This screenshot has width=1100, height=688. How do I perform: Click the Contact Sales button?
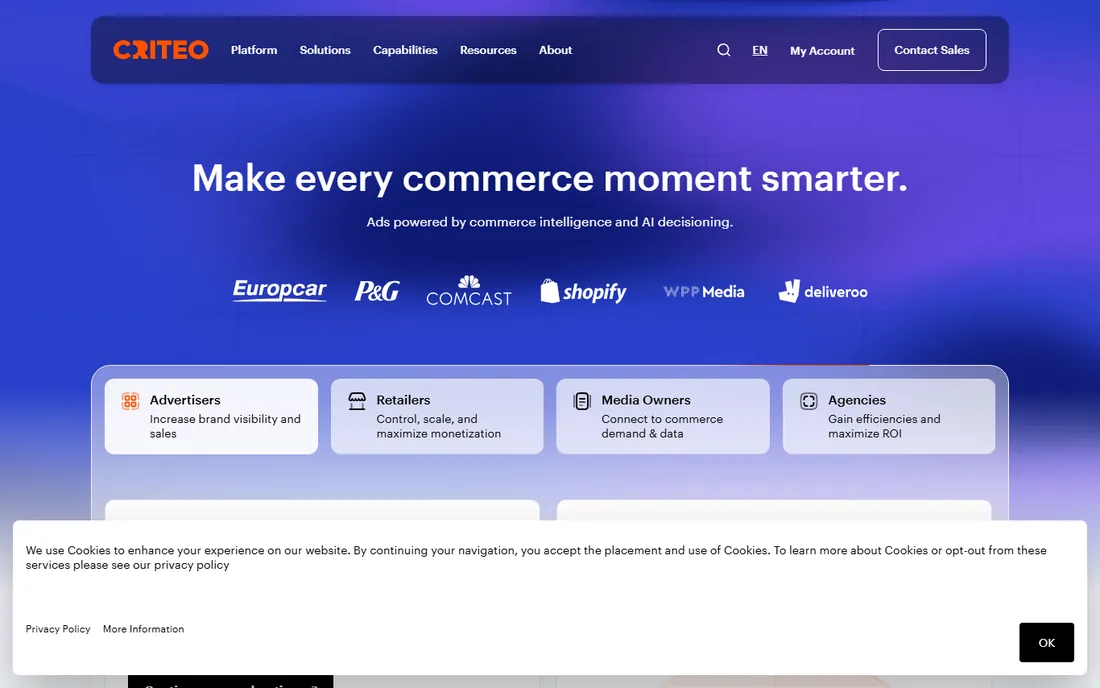pos(932,50)
